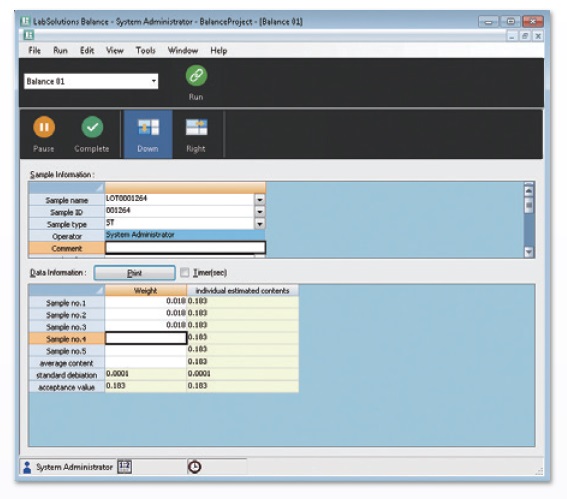567x499 pixels.
Task: Click the balance display icon in status bar
Action: (x=124, y=466)
